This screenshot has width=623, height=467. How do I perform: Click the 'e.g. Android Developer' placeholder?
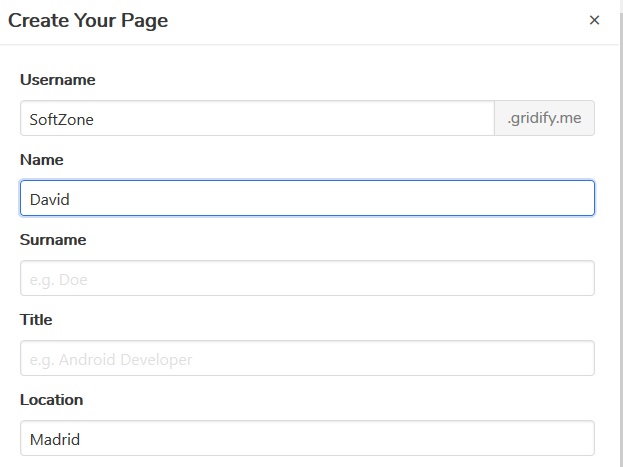tap(111, 359)
